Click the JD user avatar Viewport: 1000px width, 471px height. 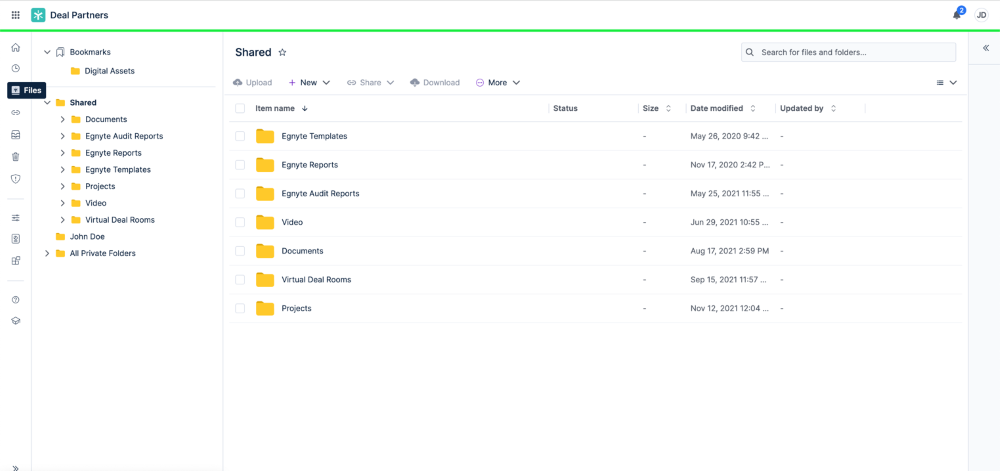pos(982,15)
